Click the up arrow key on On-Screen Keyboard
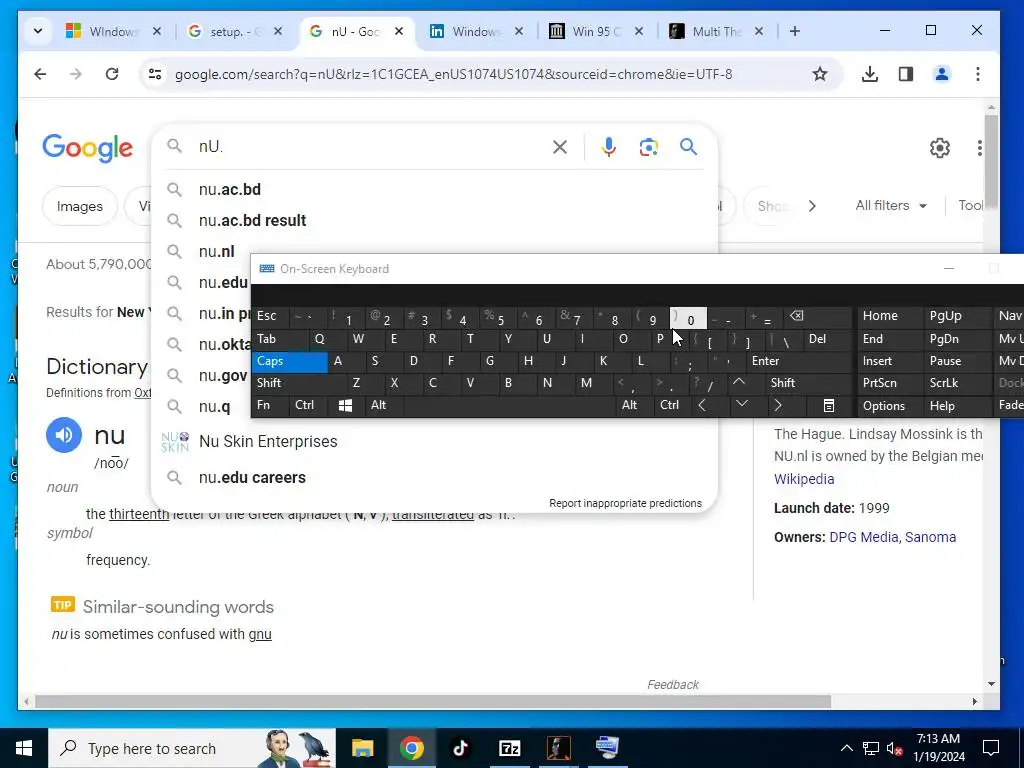1024x768 pixels. coord(739,383)
